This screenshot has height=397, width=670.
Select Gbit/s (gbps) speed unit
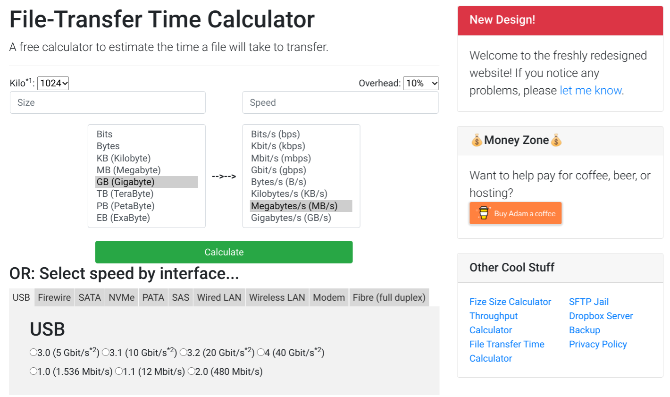[x=301, y=170]
